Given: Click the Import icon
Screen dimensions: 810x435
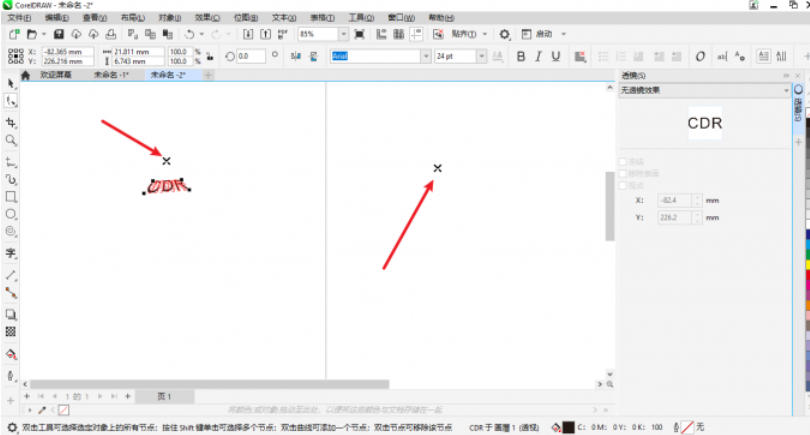Looking at the screenshot, I should coord(248,34).
